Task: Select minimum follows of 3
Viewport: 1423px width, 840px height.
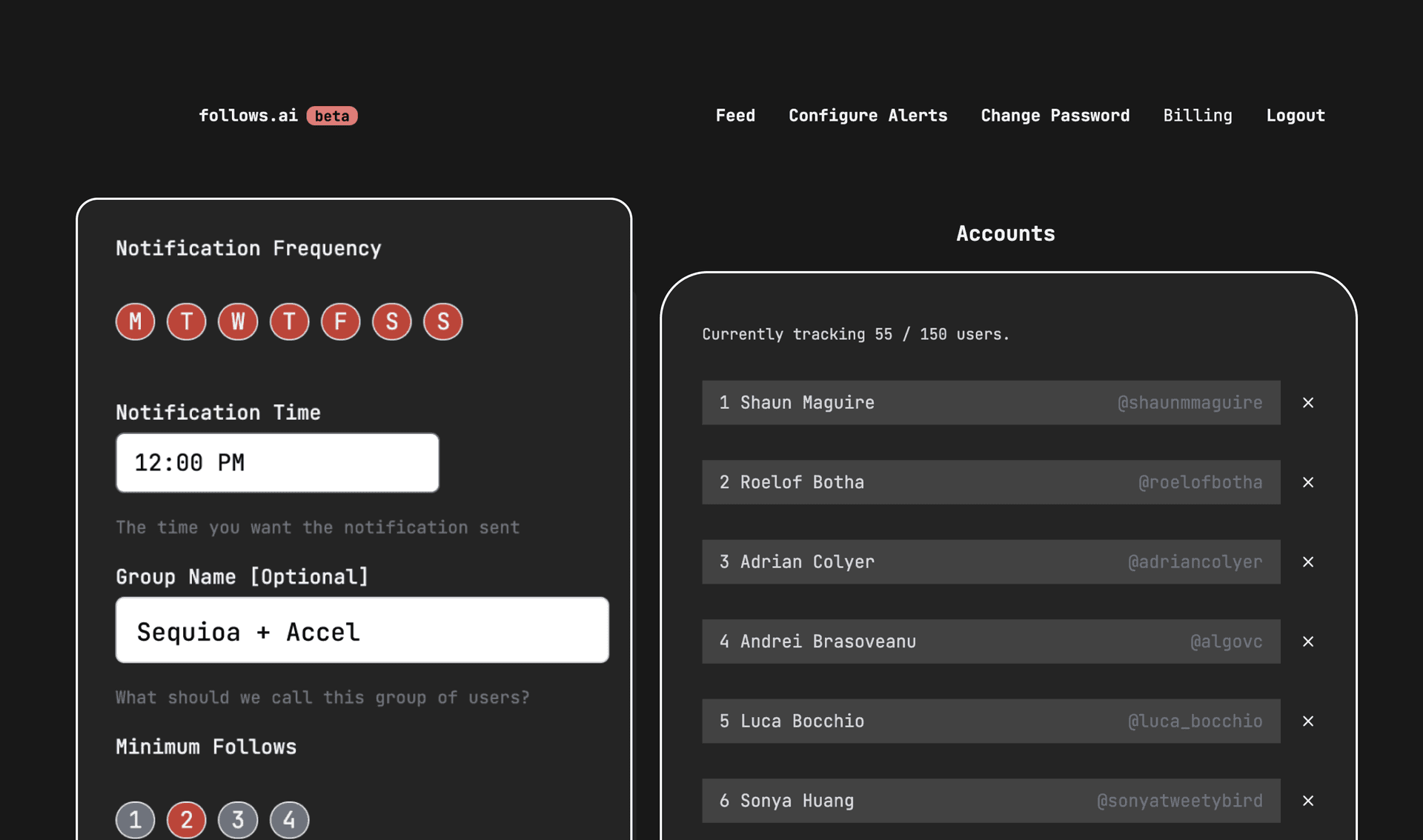Action: [238, 820]
